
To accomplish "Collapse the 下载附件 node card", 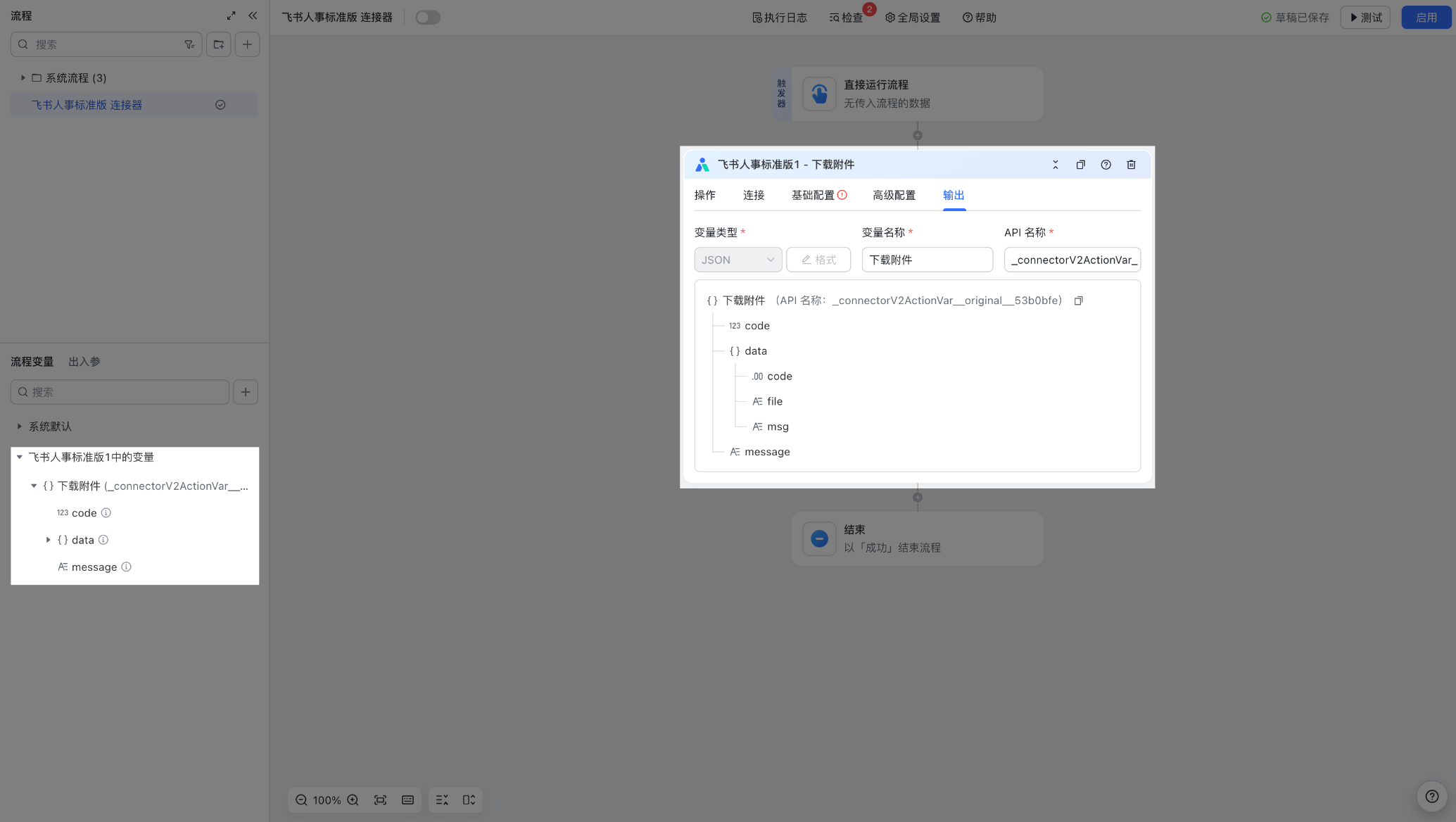I will click(x=1056, y=165).
